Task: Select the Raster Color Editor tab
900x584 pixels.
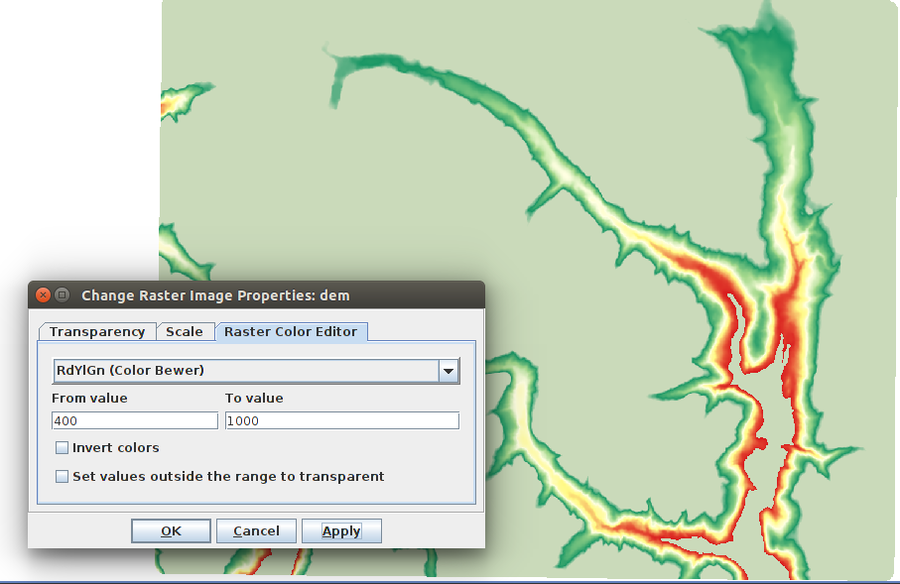Action: coord(291,331)
